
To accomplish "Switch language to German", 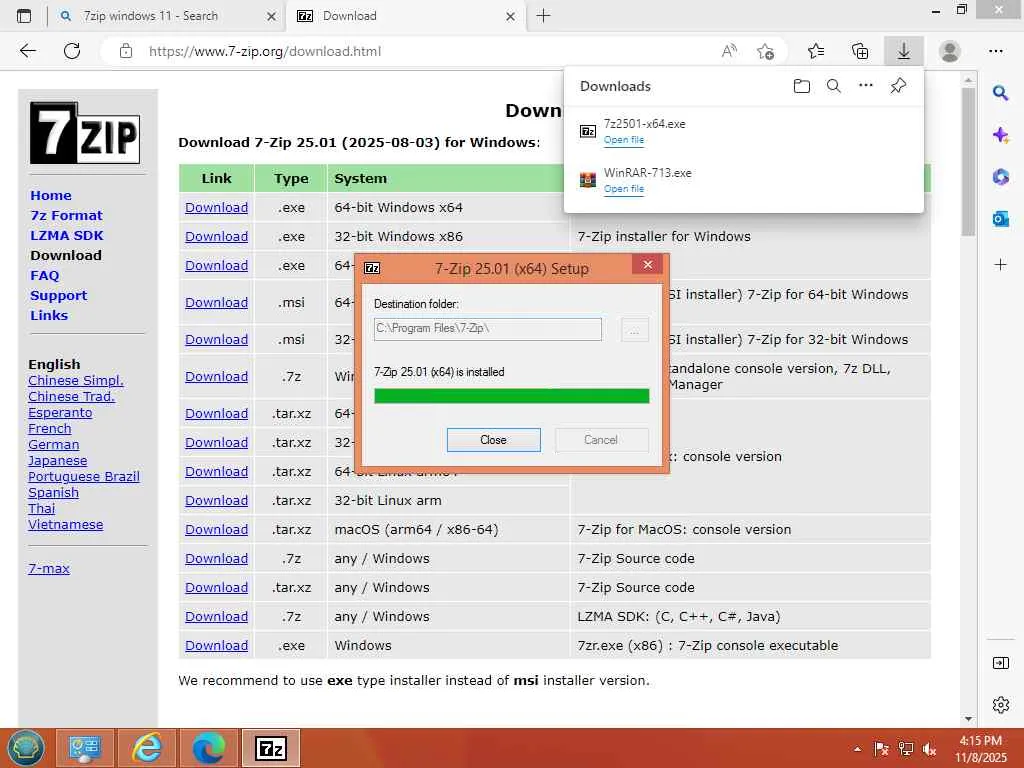I will point(54,445).
